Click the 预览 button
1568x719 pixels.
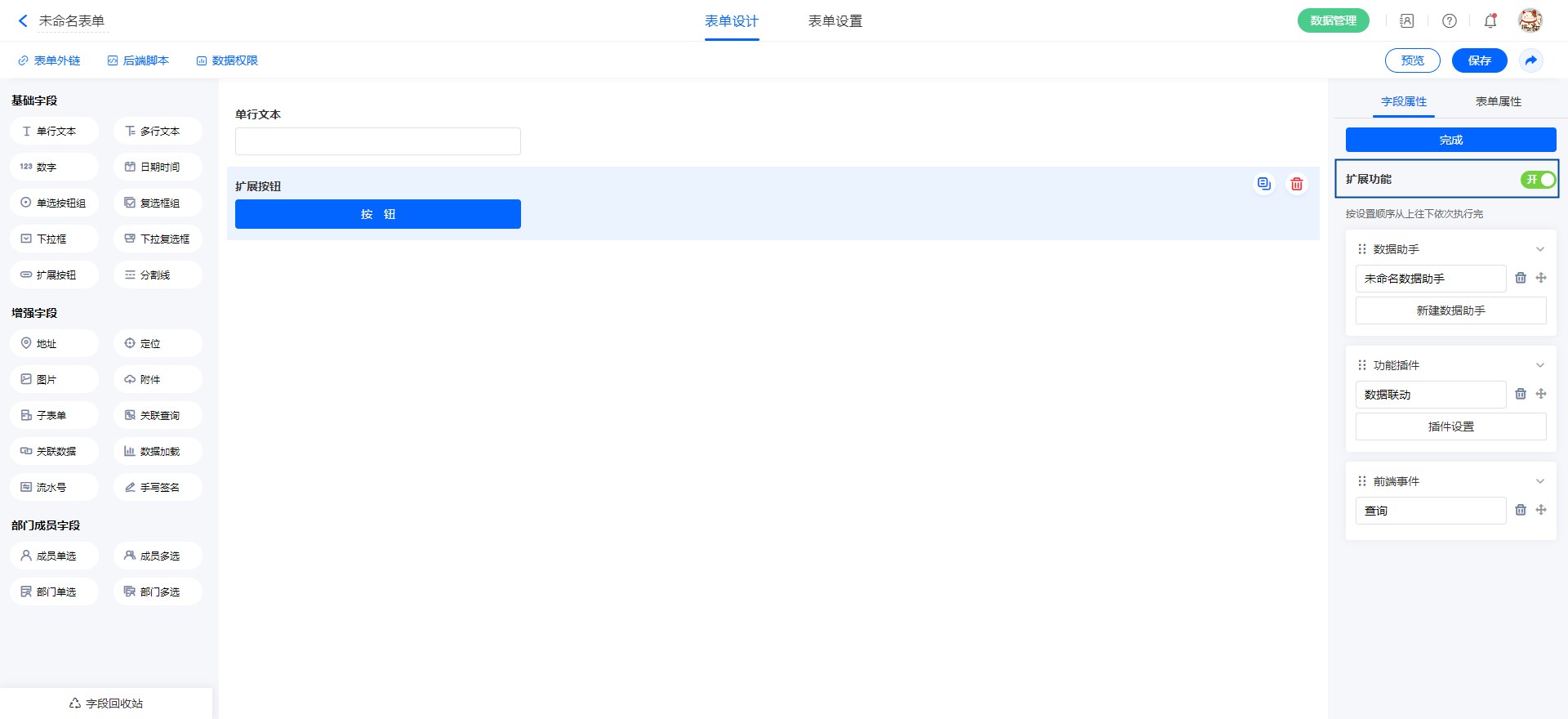(1412, 60)
